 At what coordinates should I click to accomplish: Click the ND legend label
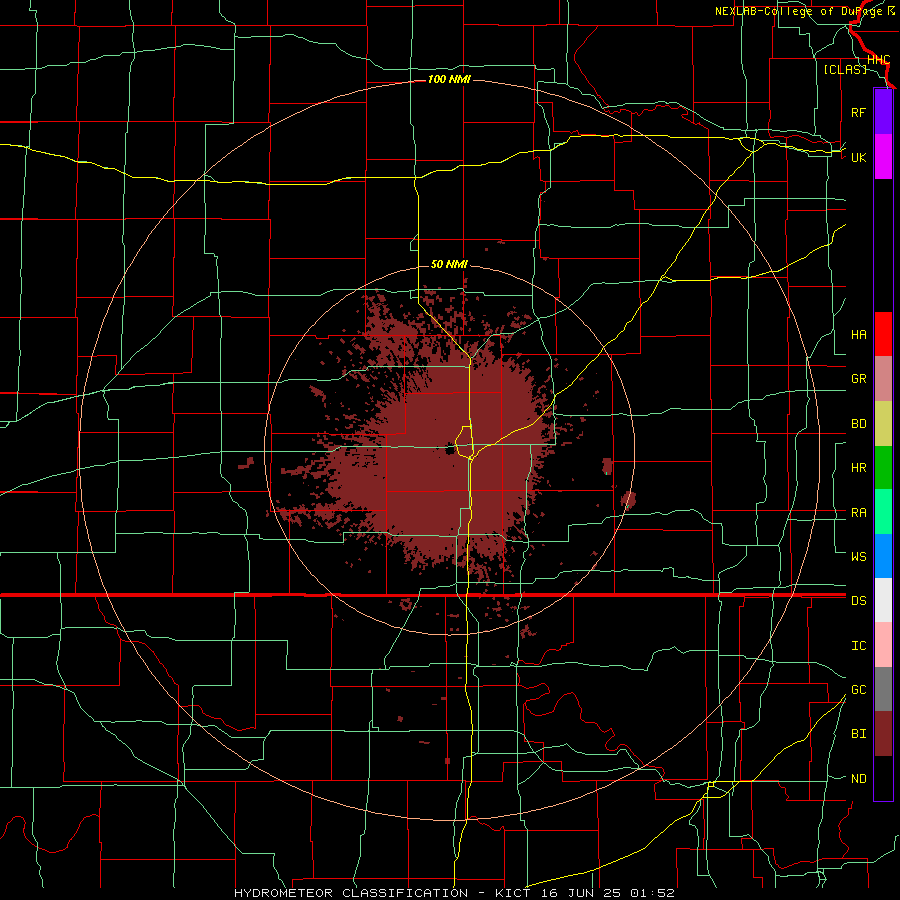point(859,779)
